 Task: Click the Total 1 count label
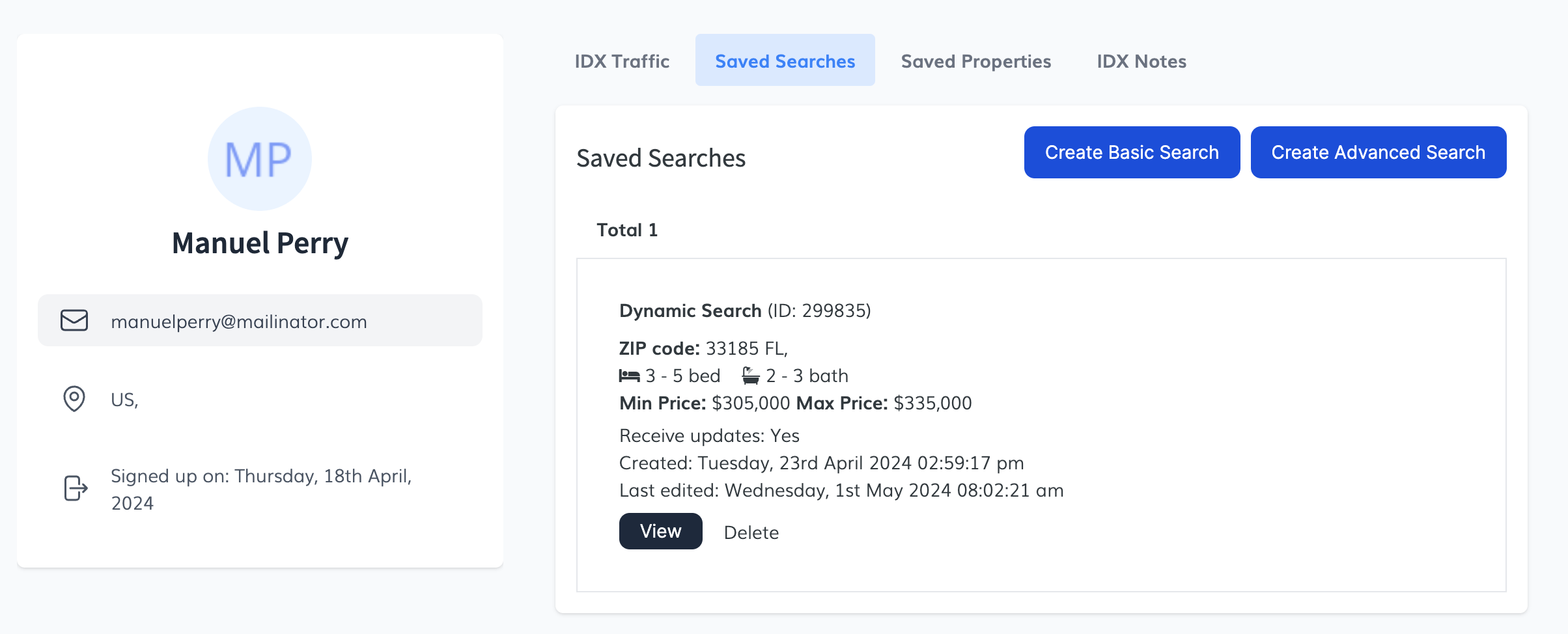627,230
